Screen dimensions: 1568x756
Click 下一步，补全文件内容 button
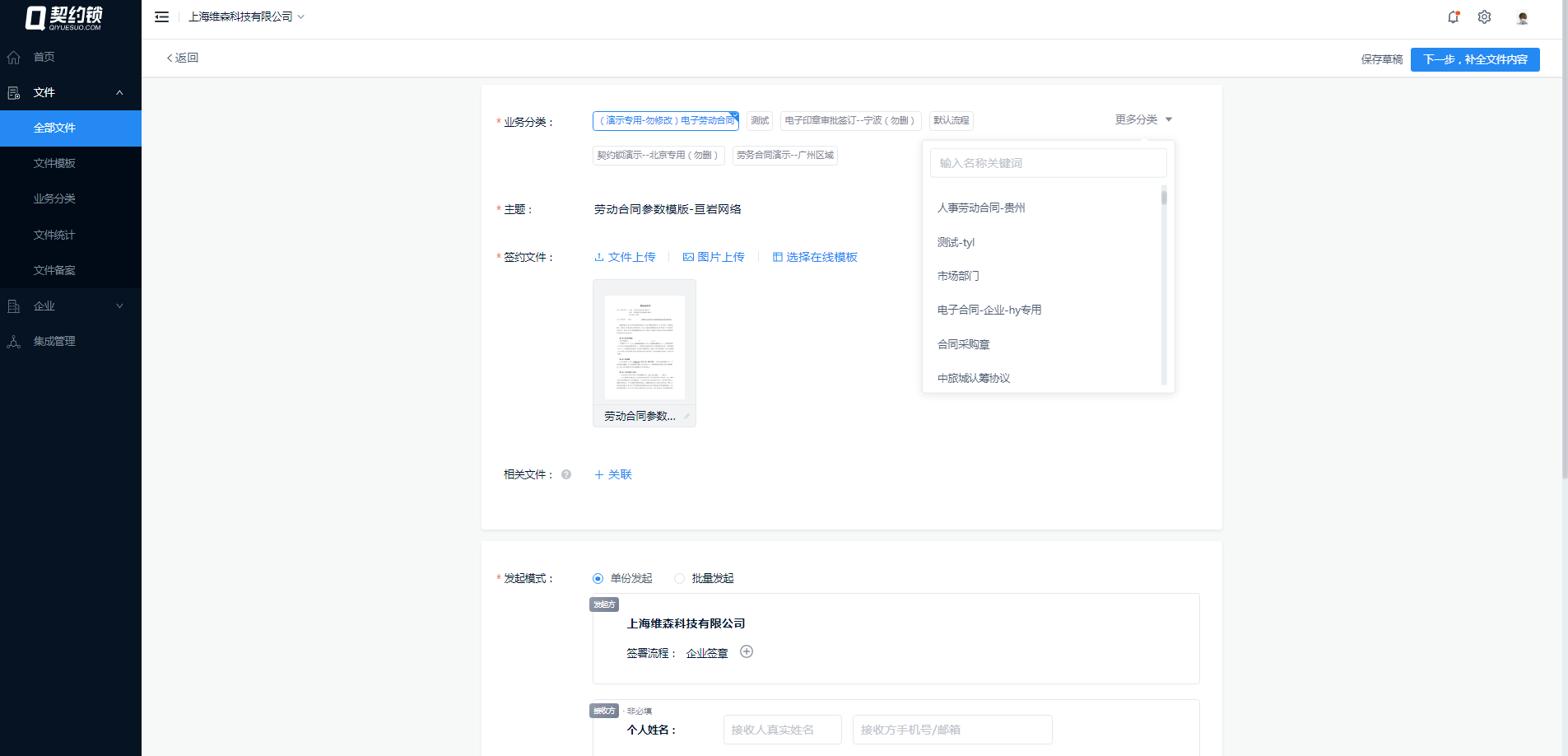coord(1475,59)
